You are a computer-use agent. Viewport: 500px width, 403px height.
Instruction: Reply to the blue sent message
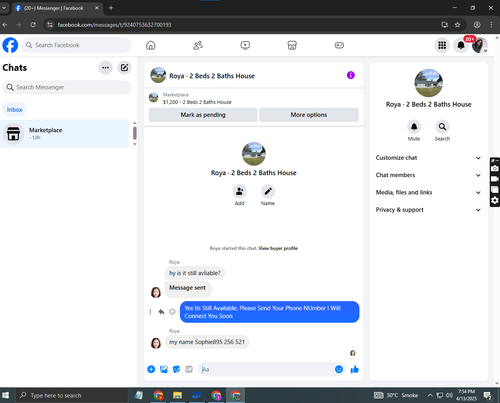(x=161, y=312)
